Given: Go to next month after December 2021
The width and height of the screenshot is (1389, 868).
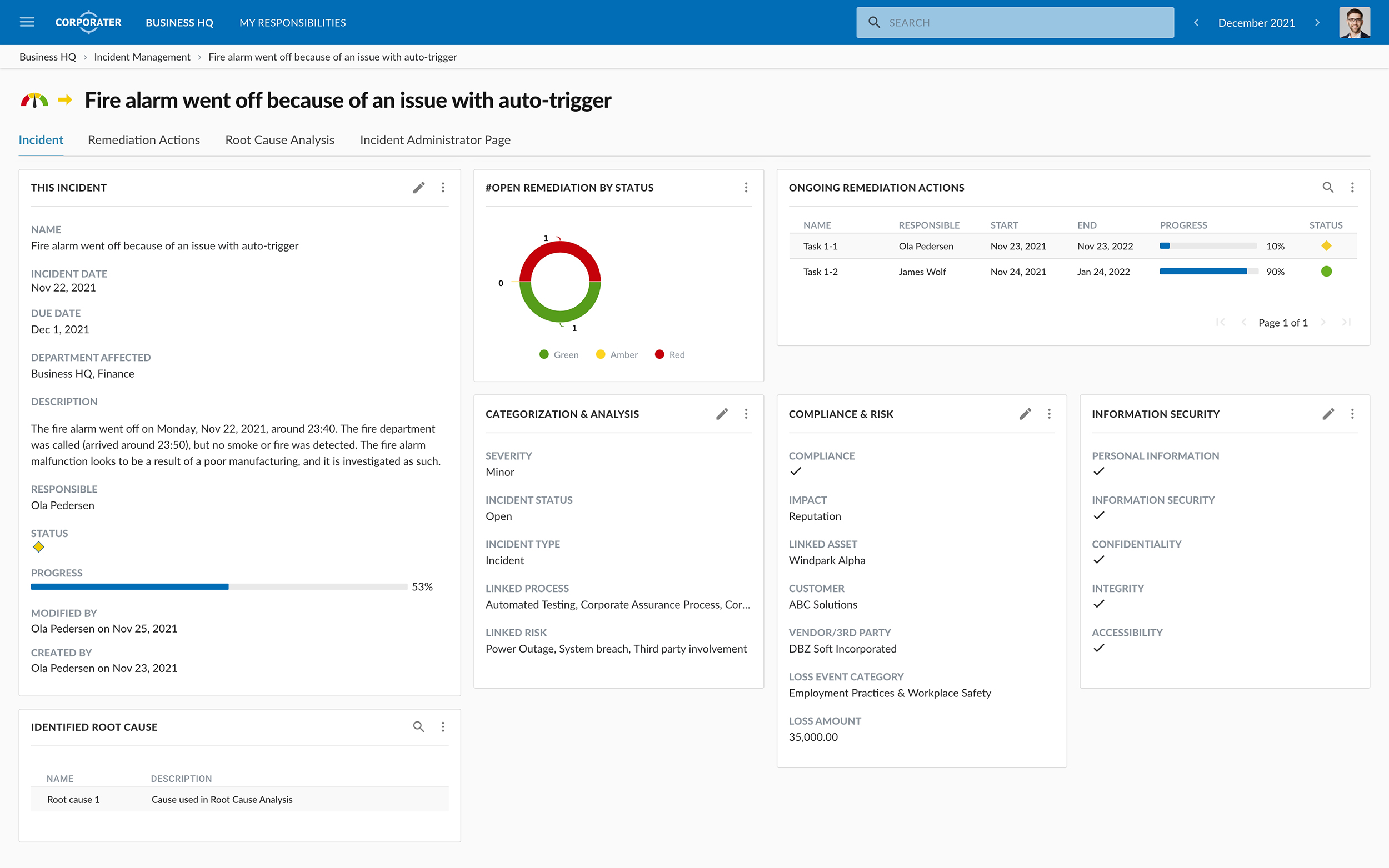Looking at the screenshot, I should point(1317,22).
